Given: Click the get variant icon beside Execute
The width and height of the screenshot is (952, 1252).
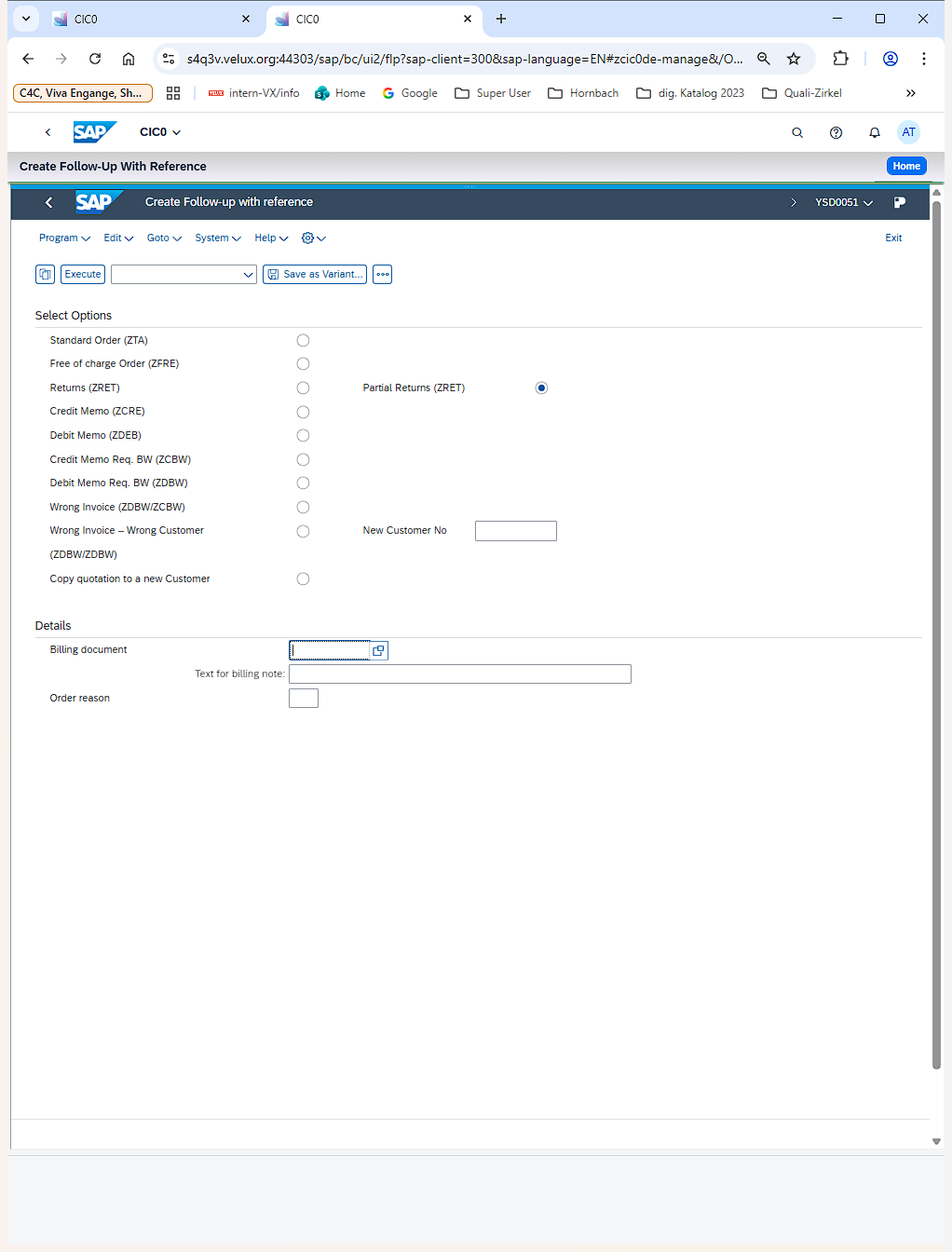Looking at the screenshot, I should click(x=45, y=275).
